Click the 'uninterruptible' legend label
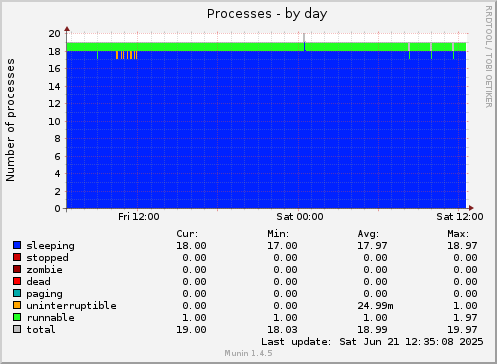Screen dimensions: 497x364 tap(71, 306)
